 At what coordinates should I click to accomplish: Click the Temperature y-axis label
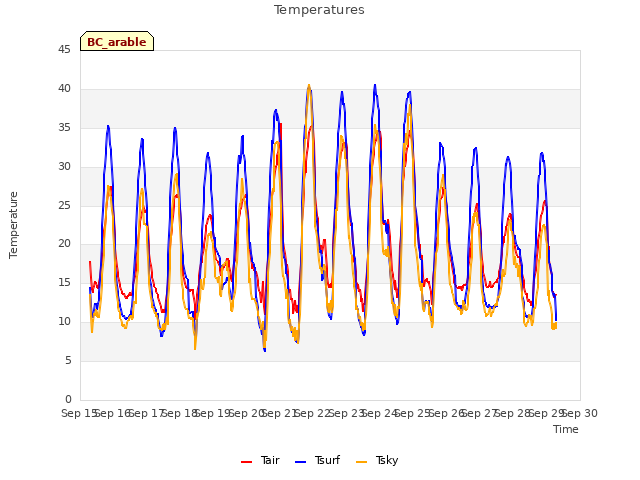tap(13, 225)
